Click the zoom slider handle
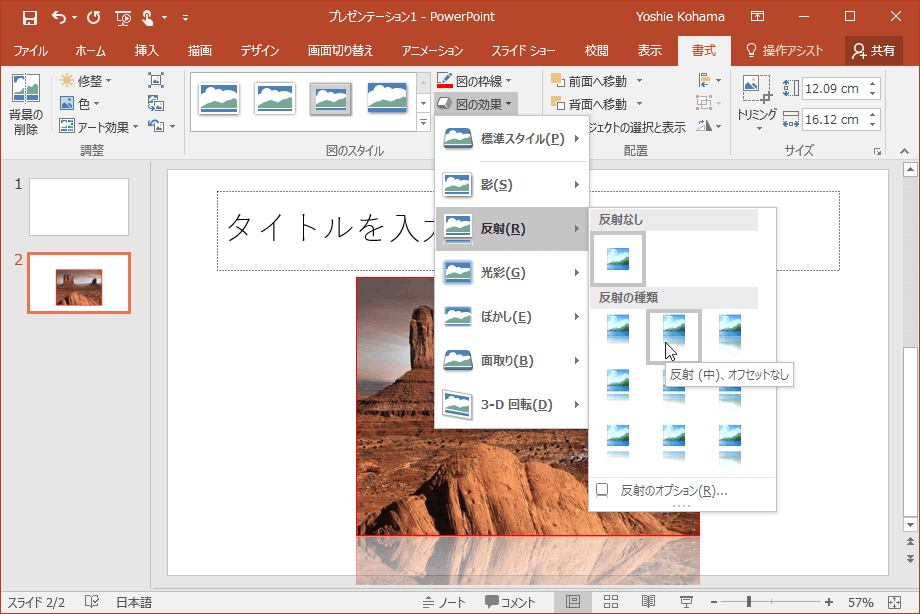This screenshot has height=614, width=920. [749, 602]
